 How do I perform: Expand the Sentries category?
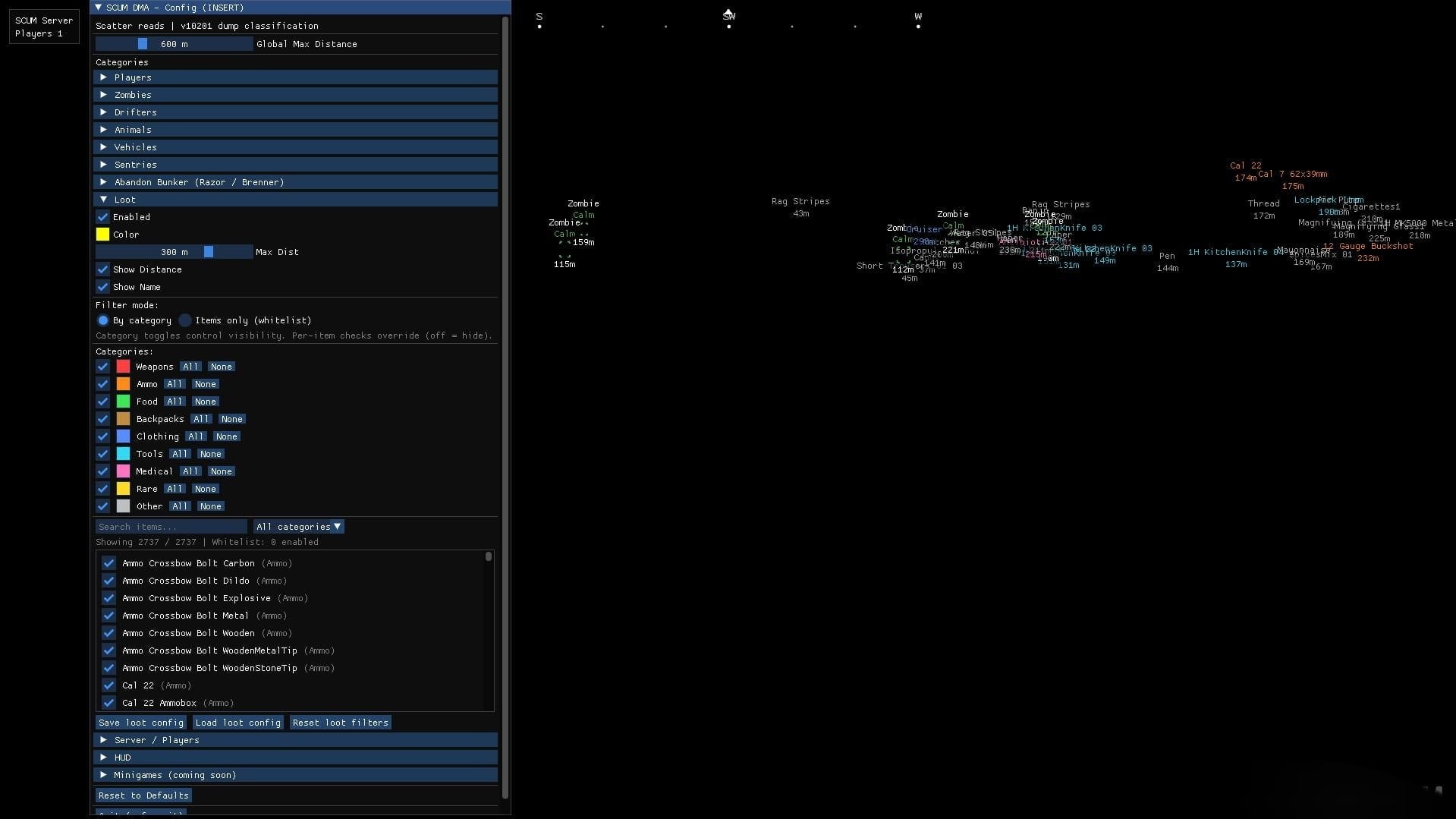coord(295,165)
